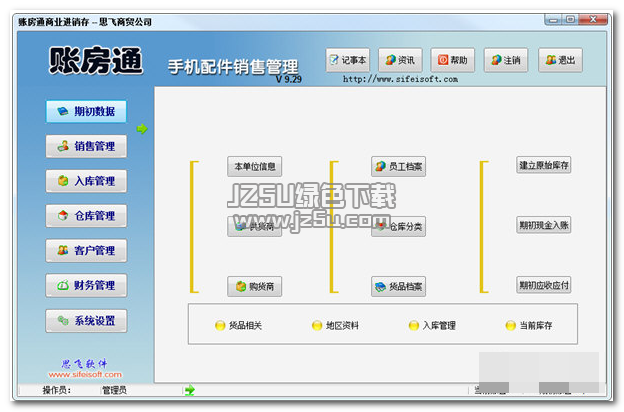Choose the 入库管理 radio option
This screenshot has width=624, height=412.
point(414,326)
